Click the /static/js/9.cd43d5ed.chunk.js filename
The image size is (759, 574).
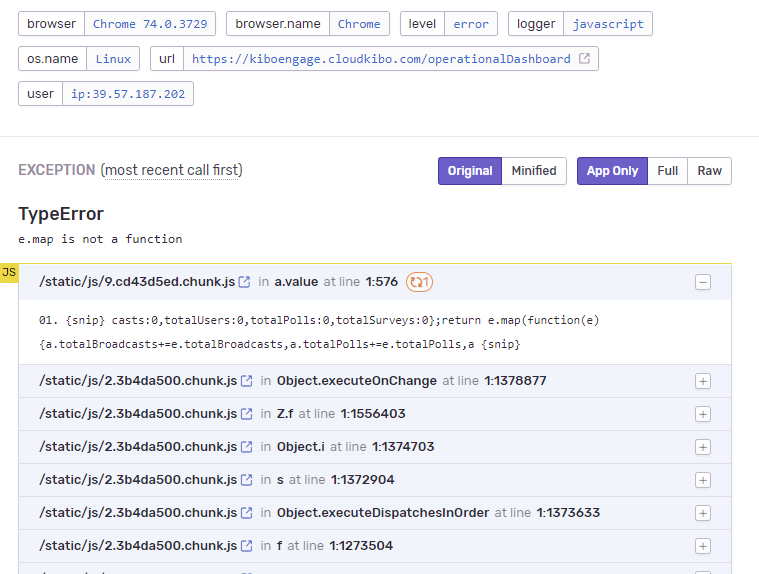click(137, 282)
